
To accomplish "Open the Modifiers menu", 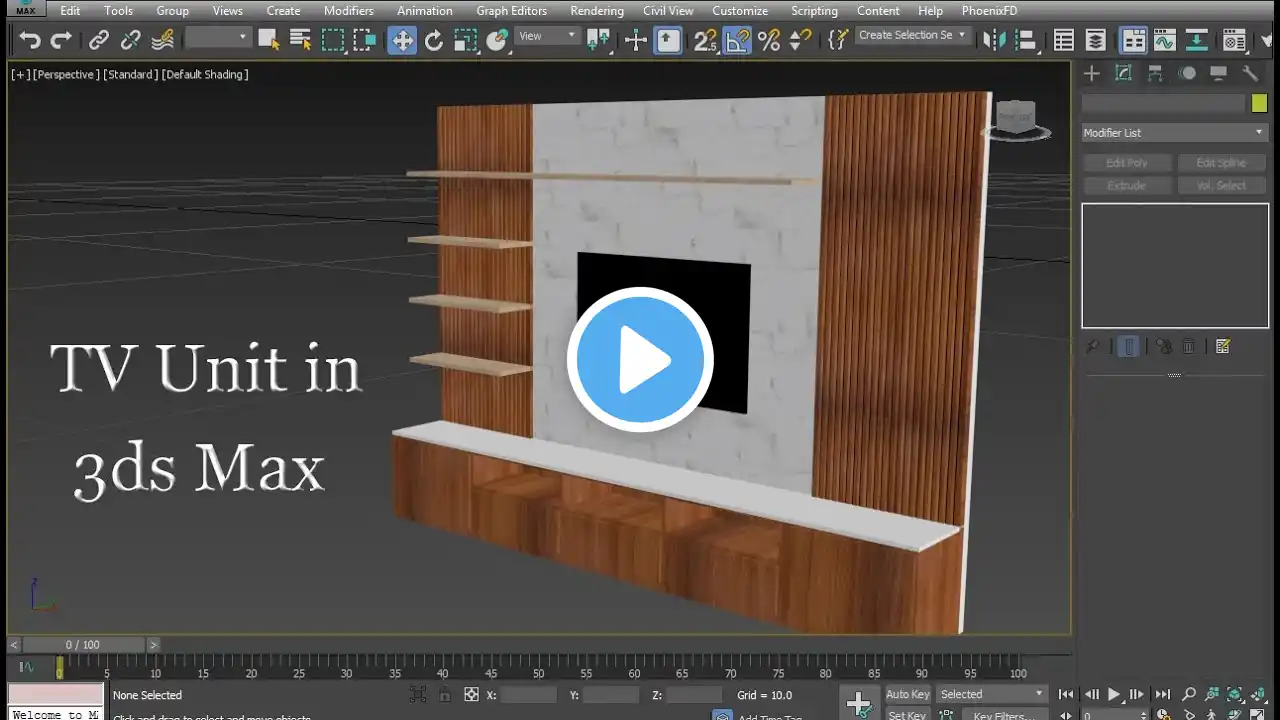I will 349,11.
